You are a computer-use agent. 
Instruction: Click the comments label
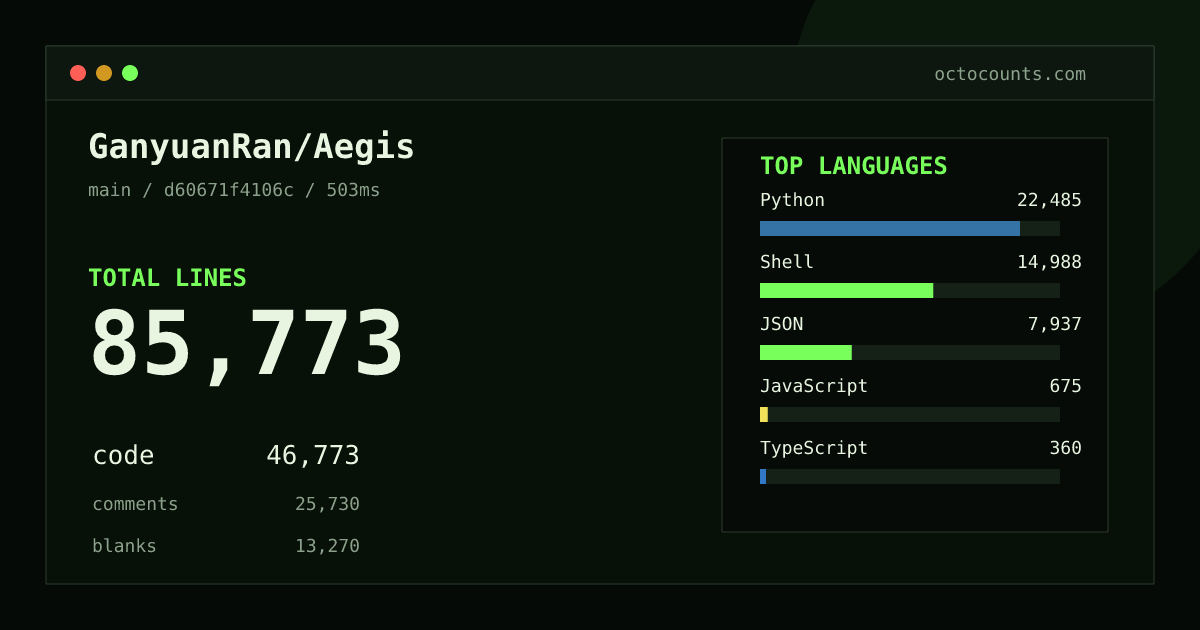tap(135, 504)
